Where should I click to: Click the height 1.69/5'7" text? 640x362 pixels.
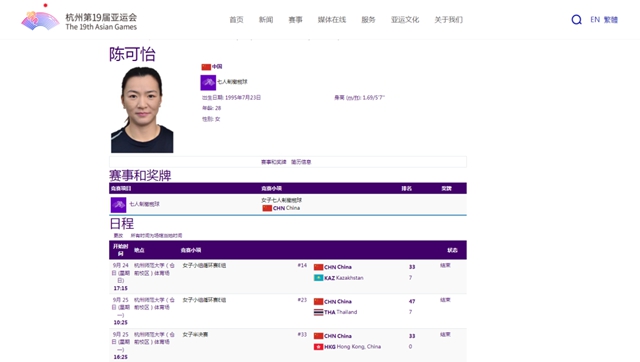(x=360, y=98)
